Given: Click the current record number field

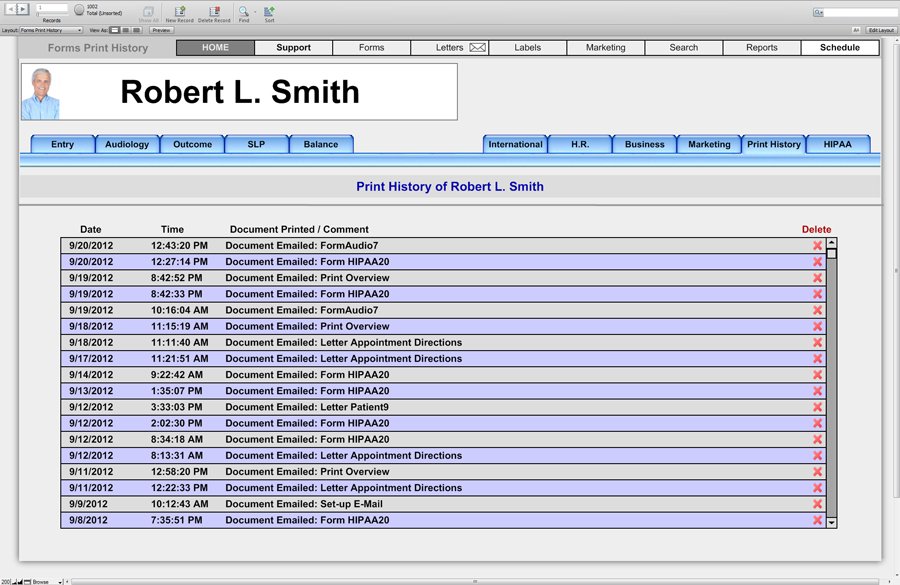Looking at the screenshot, I should pos(52,8).
